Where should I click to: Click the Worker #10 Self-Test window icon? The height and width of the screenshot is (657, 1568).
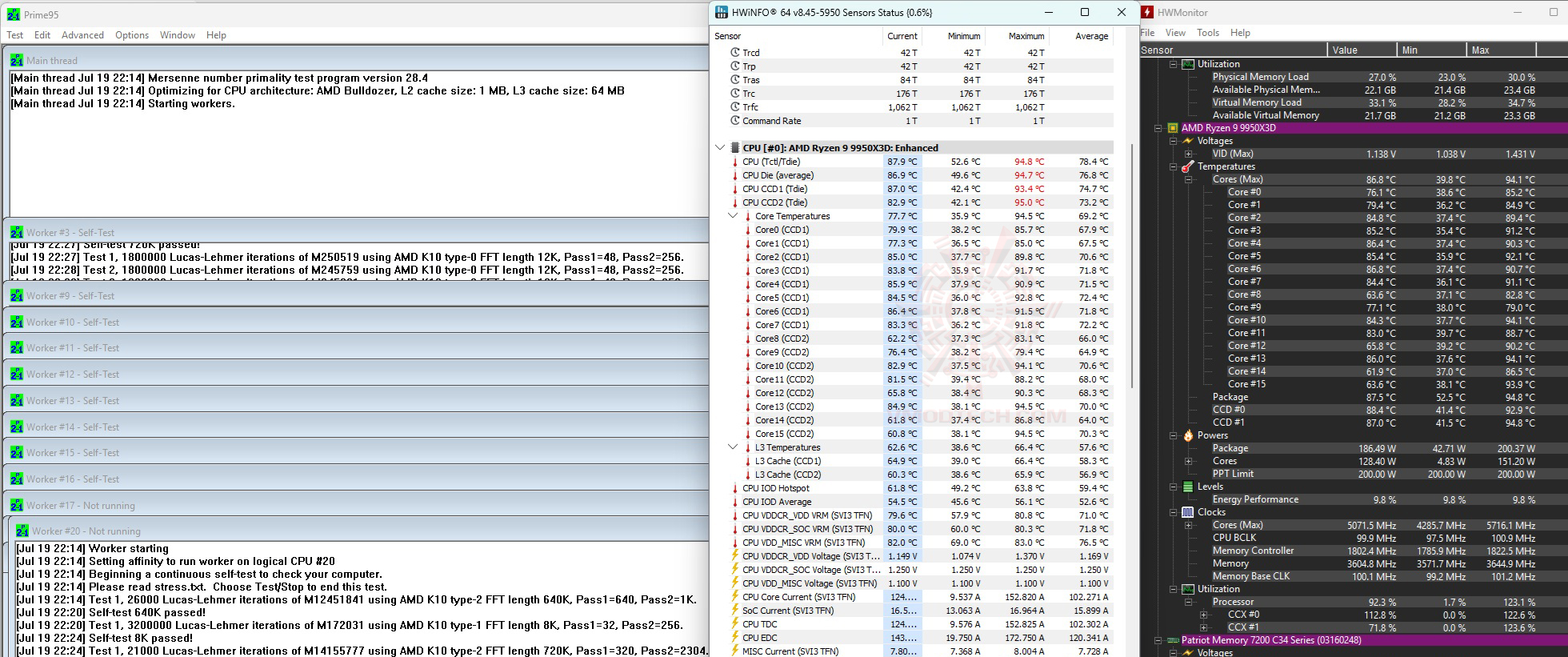(17, 322)
